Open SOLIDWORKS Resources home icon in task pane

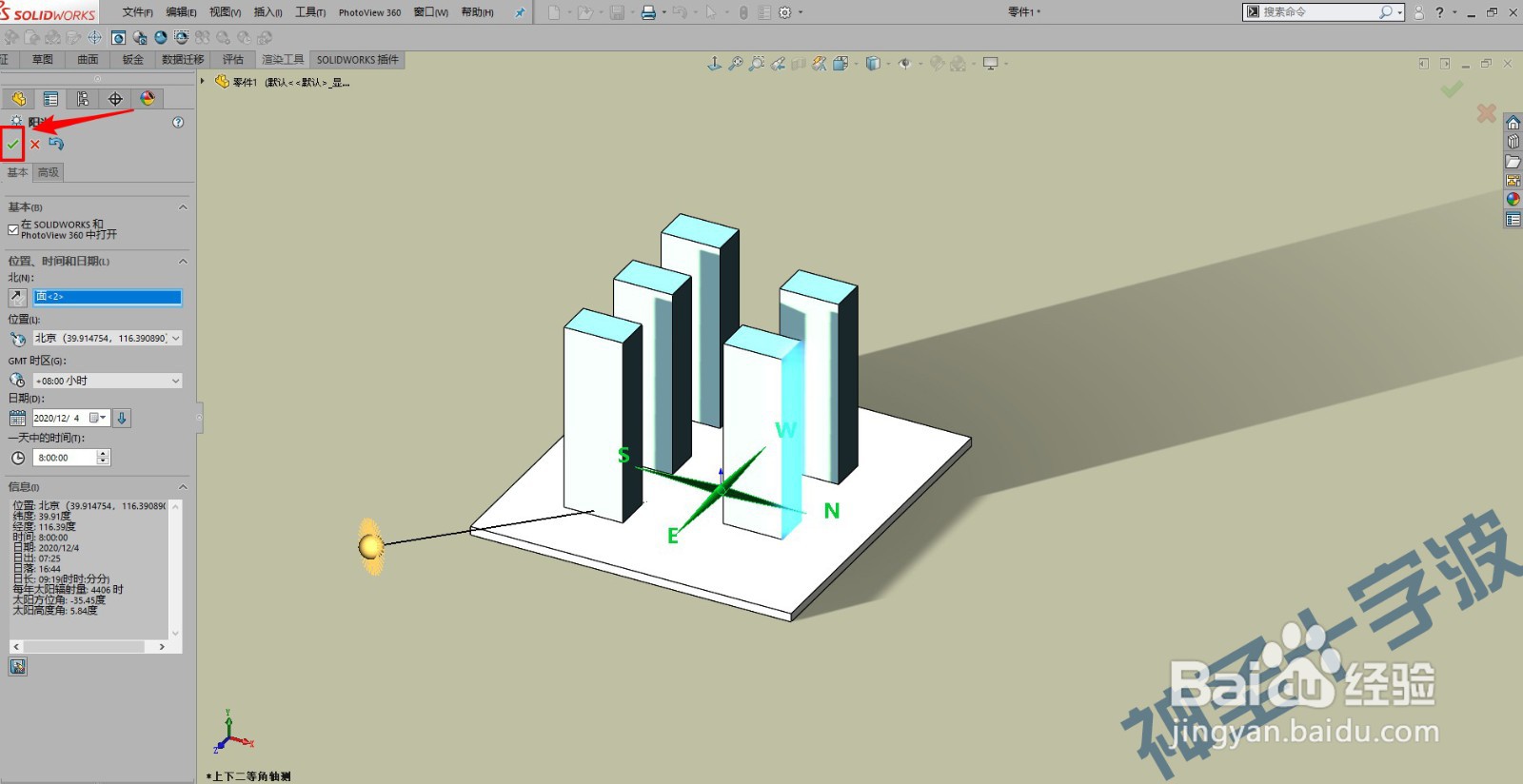(x=1513, y=123)
